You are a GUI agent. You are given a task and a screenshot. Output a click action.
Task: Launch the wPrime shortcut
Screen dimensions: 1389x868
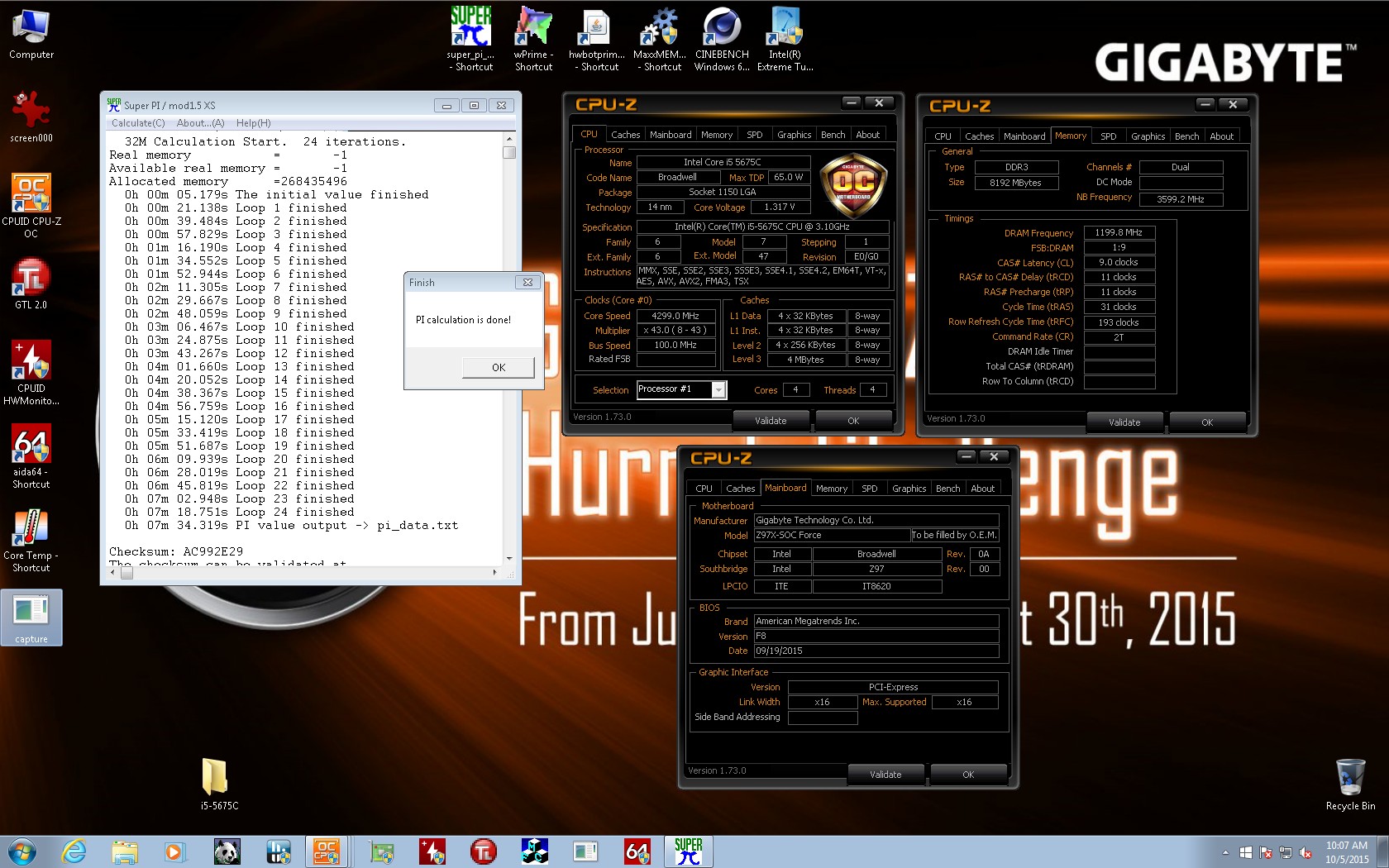[534, 39]
